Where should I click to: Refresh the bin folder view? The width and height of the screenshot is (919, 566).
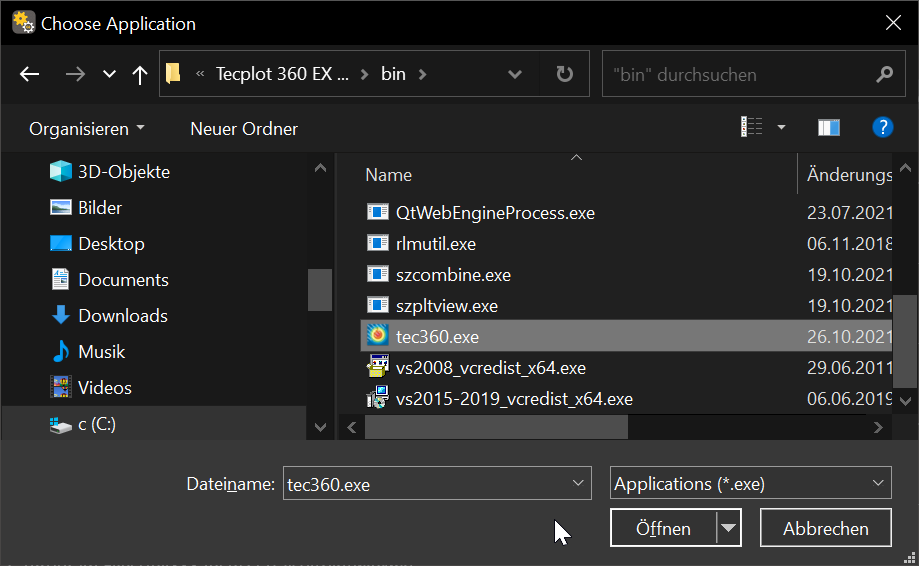[x=564, y=74]
